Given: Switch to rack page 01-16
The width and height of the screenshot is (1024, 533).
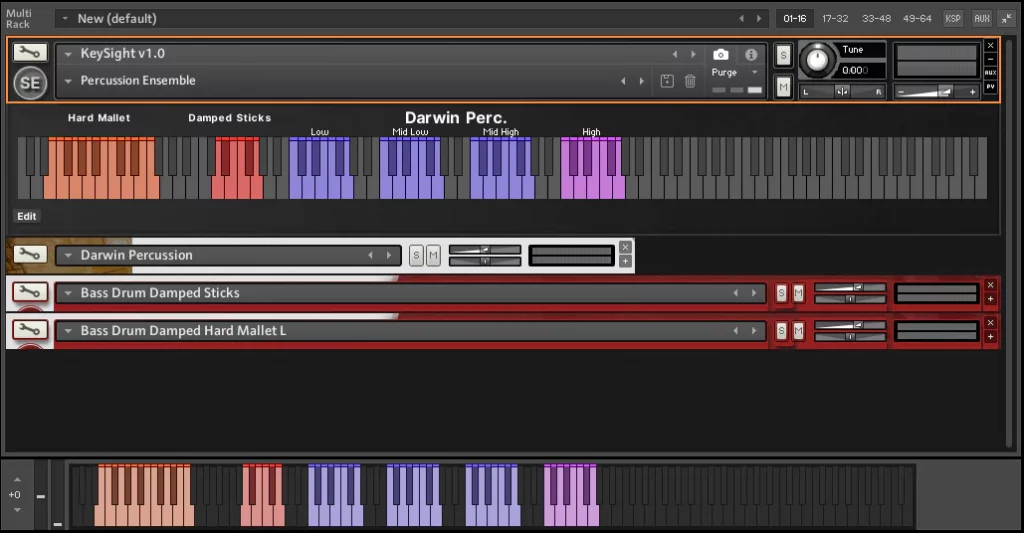Looking at the screenshot, I should (x=795, y=18).
